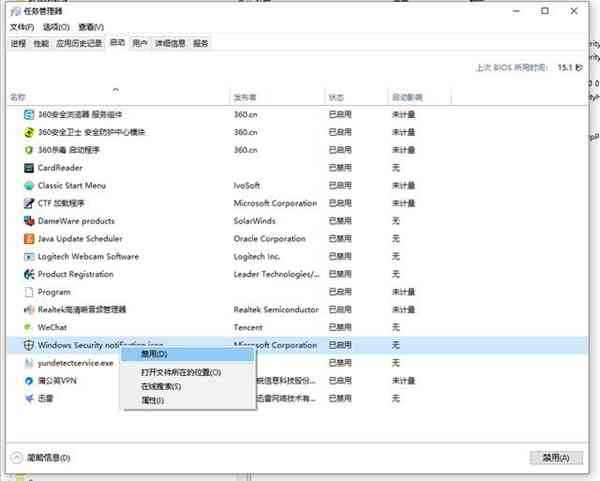Viewport: 600px width, 481px height.
Task: Collapse view with 简略信息 chevron icon
Action: (16, 458)
